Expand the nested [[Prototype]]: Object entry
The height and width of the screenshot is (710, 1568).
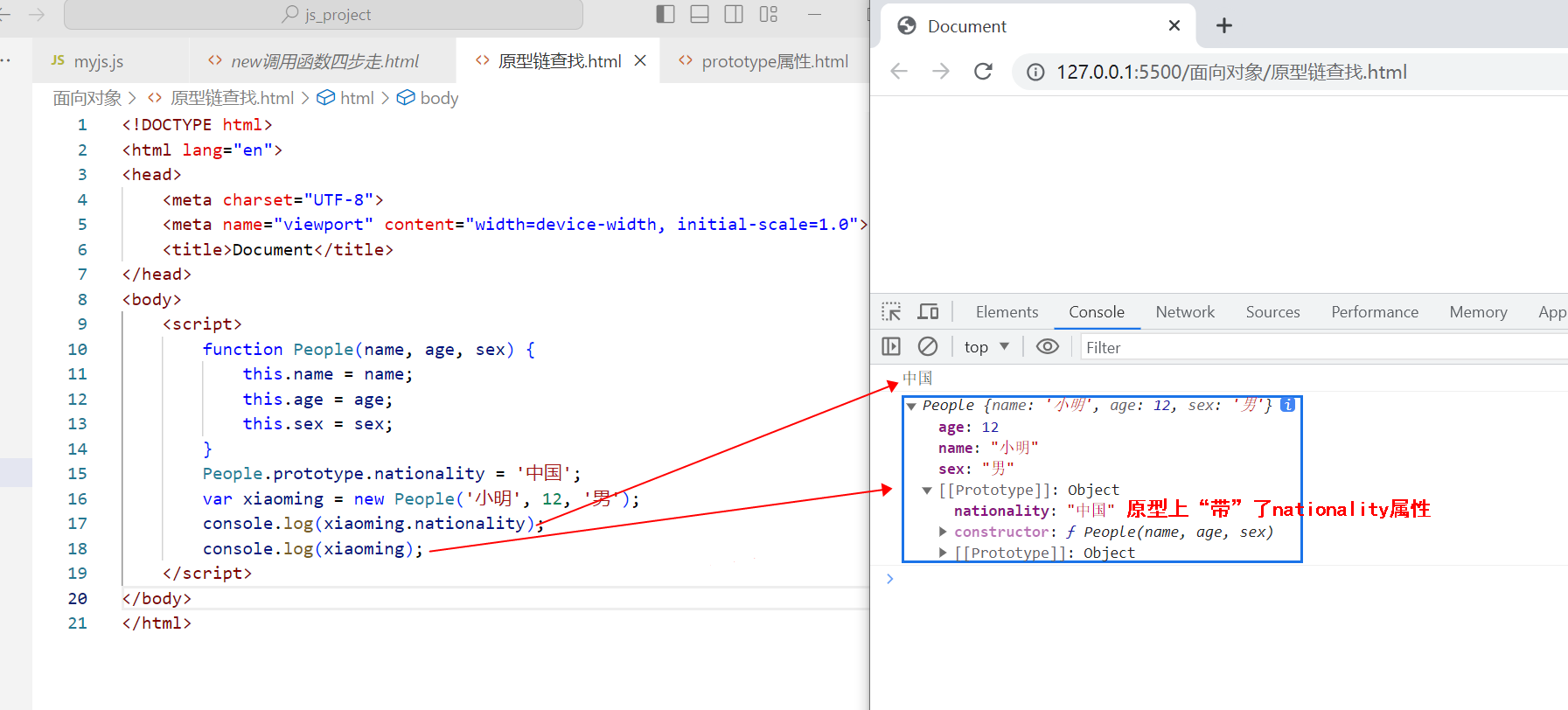[943, 553]
